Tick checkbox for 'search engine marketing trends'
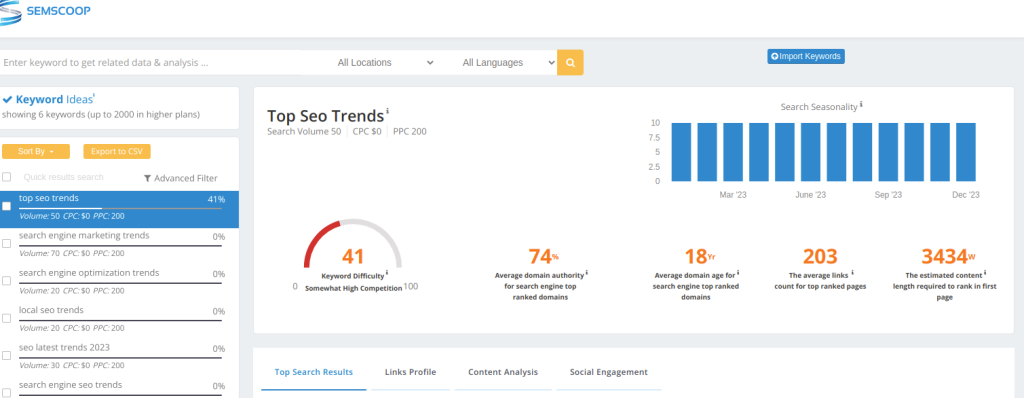Image resolution: width=1024 pixels, height=398 pixels. click(x=7, y=243)
